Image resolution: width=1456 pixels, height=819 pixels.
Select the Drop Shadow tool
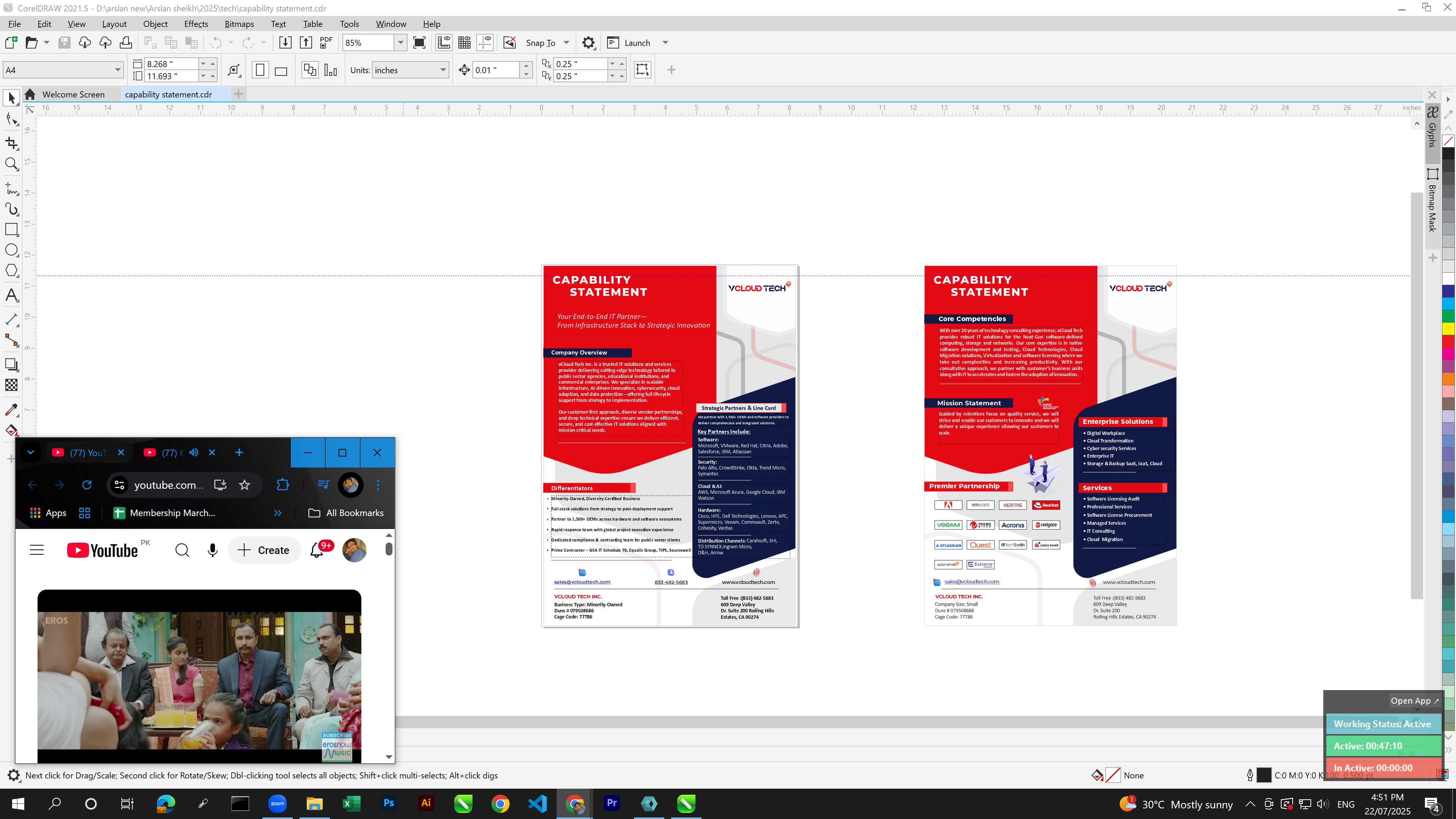11,364
